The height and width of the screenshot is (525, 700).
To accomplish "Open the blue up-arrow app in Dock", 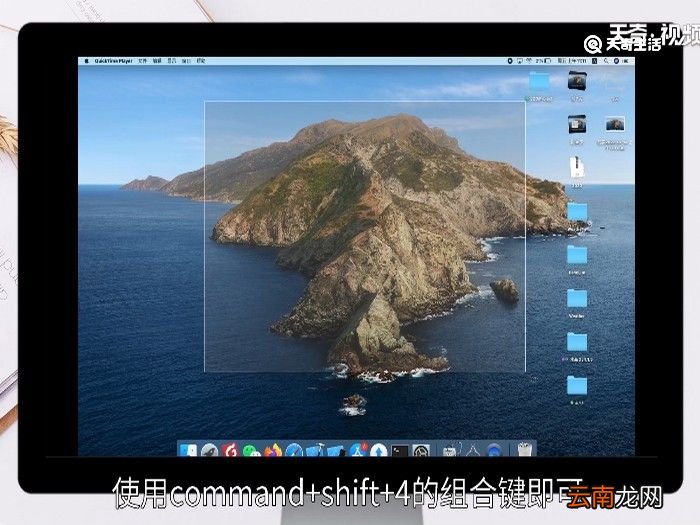I will pyautogui.click(x=379, y=450).
